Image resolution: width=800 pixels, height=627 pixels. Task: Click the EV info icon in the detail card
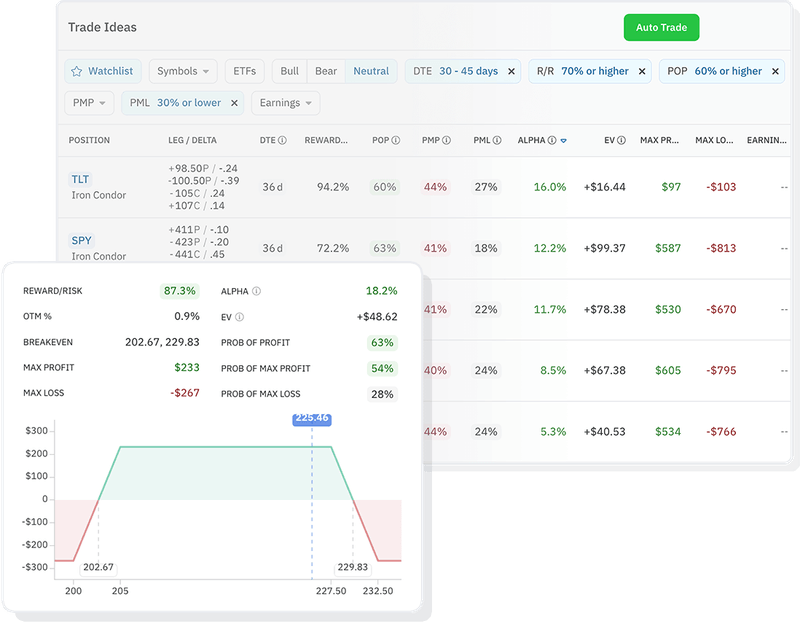[x=239, y=317]
